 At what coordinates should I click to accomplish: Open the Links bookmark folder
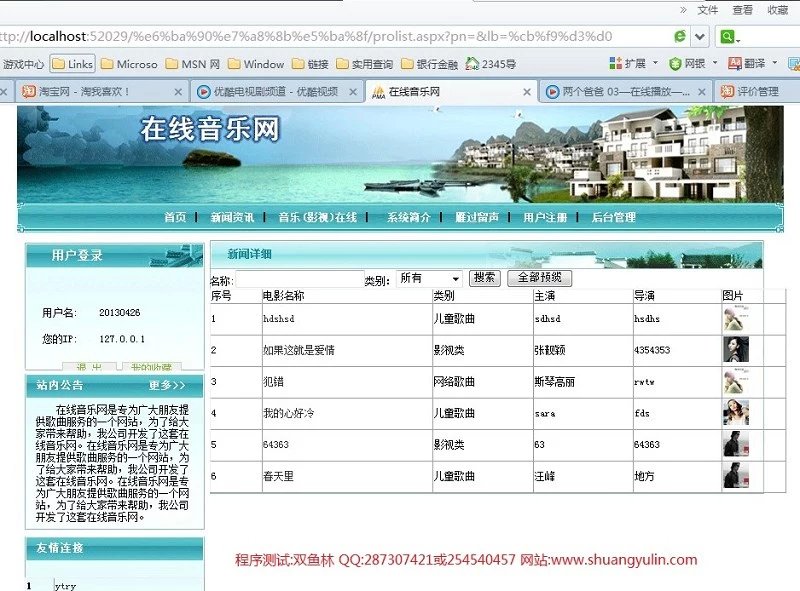72,64
